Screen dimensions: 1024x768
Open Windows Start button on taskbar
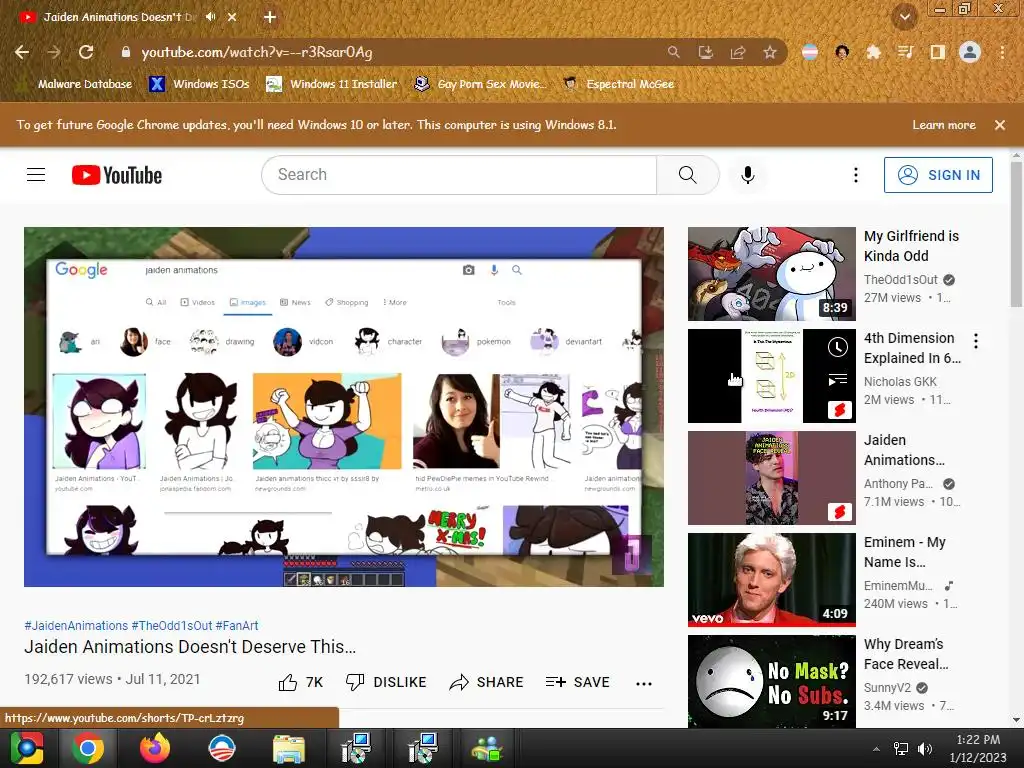[x=27, y=748]
